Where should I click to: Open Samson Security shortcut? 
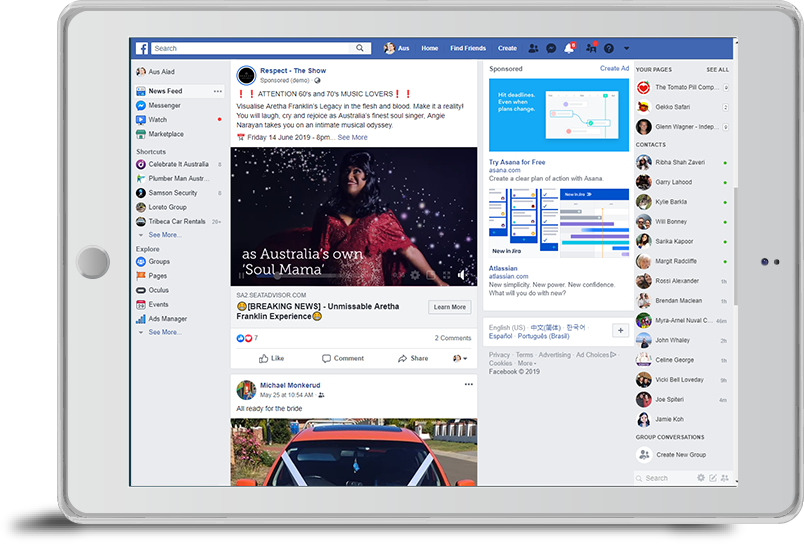pos(167,193)
